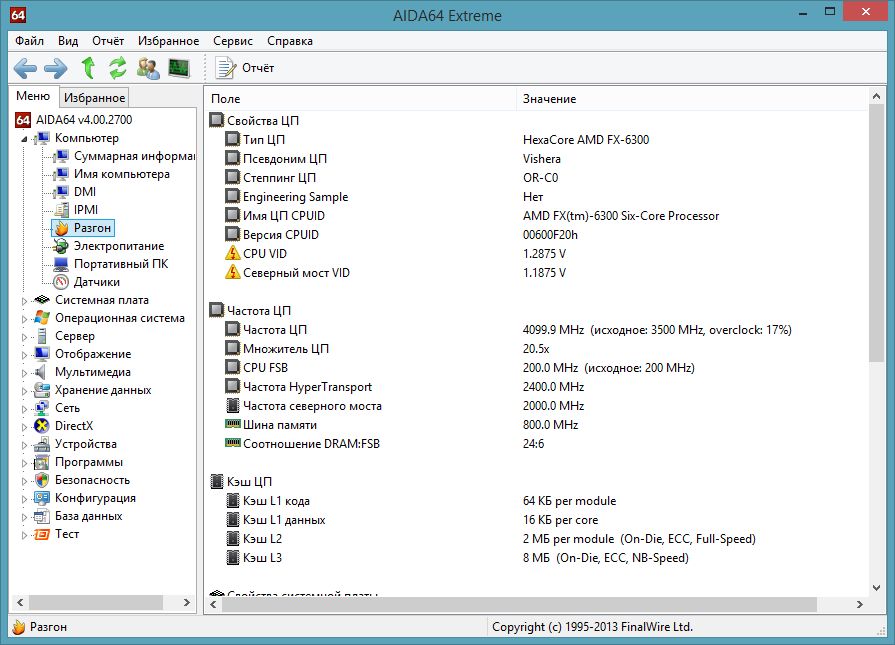Click the Forward arrow toolbar icon
895x645 pixels.
coord(55,68)
